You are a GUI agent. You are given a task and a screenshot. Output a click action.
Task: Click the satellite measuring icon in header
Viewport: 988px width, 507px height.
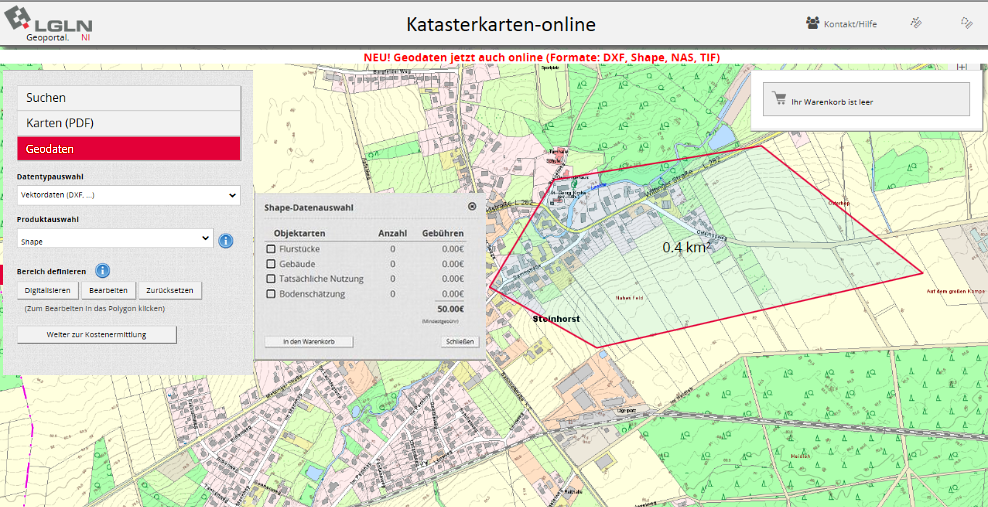(x=915, y=22)
